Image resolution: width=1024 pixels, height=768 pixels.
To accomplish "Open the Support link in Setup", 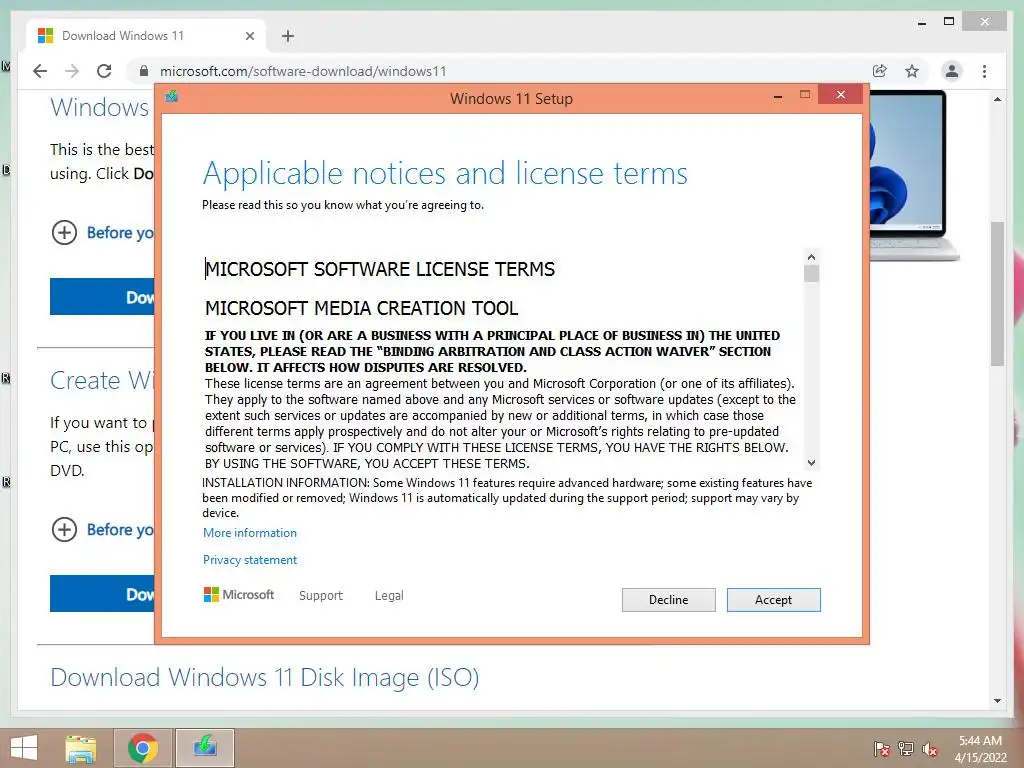I will pyautogui.click(x=321, y=596).
